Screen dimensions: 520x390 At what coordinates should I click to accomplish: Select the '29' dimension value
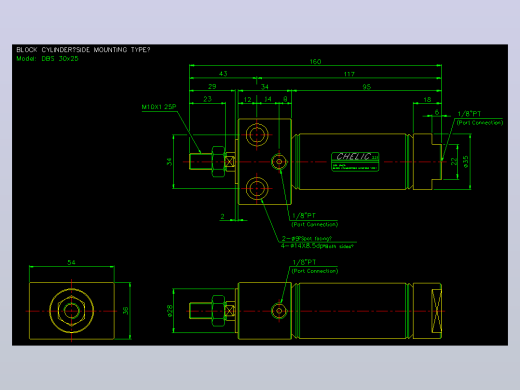coord(212,86)
